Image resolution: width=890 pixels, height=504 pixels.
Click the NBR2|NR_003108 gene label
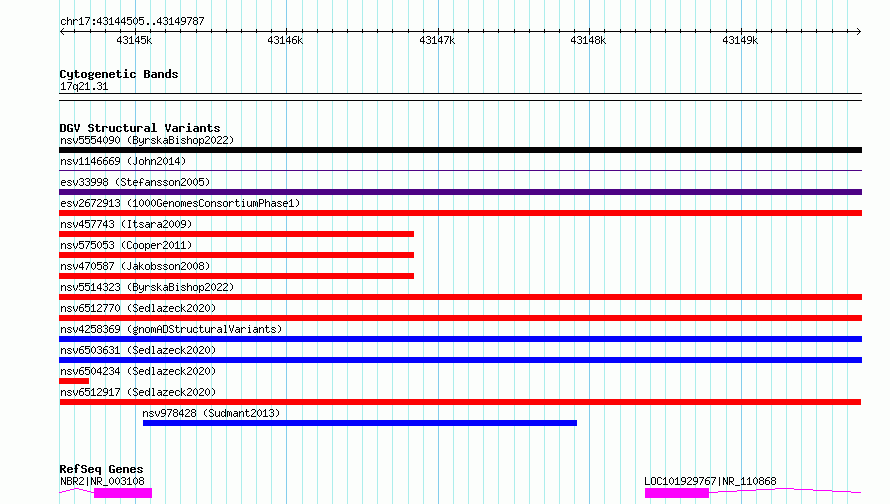pos(102,481)
